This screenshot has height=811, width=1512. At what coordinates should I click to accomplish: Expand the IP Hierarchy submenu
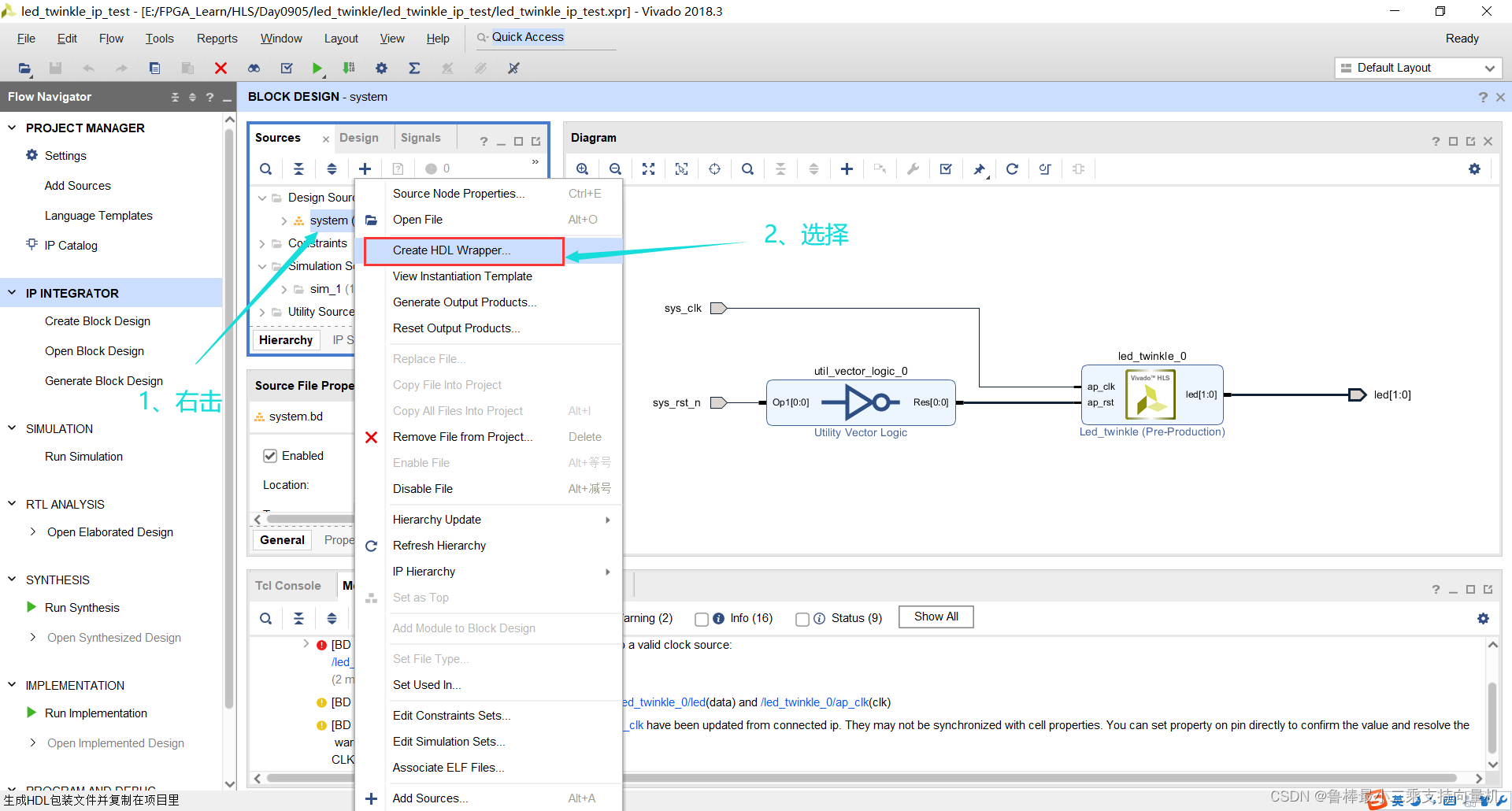tap(607, 572)
